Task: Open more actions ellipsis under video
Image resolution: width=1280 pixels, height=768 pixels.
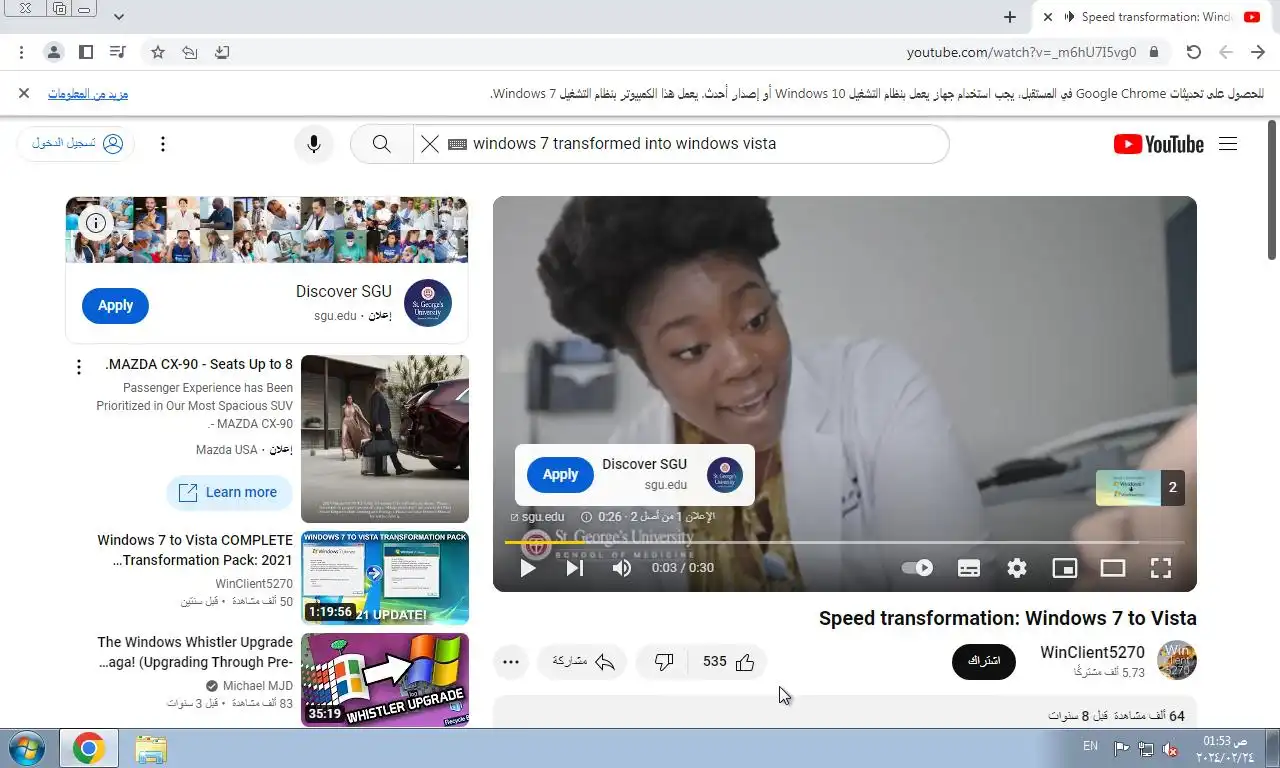Action: pyautogui.click(x=511, y=662)
